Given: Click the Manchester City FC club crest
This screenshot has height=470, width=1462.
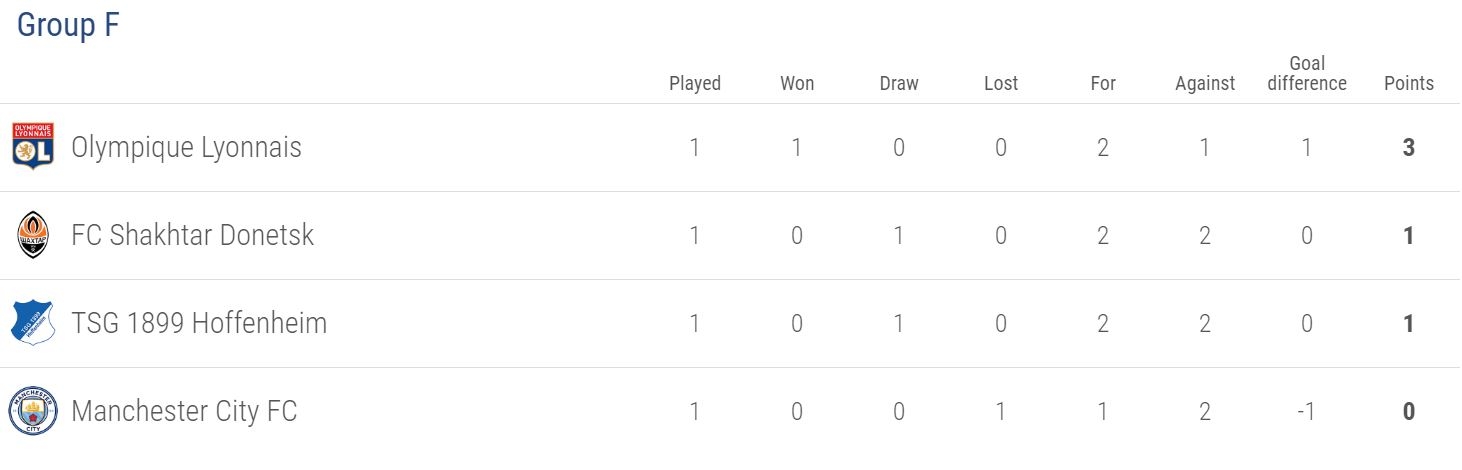Looking at the screenshot, I should pyautogui.click(x=32, y=411).
